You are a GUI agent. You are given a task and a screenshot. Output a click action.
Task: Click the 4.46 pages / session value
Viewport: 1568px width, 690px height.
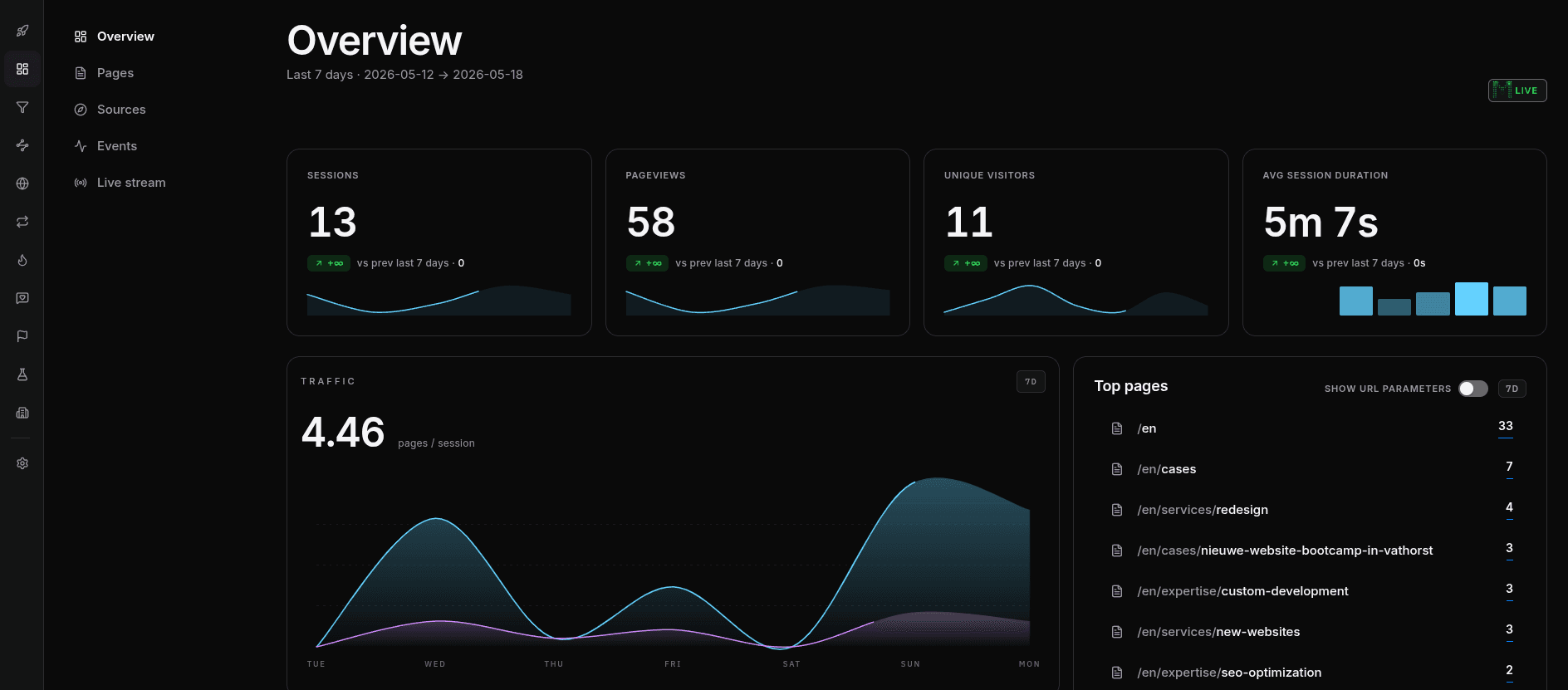[343, 433]
